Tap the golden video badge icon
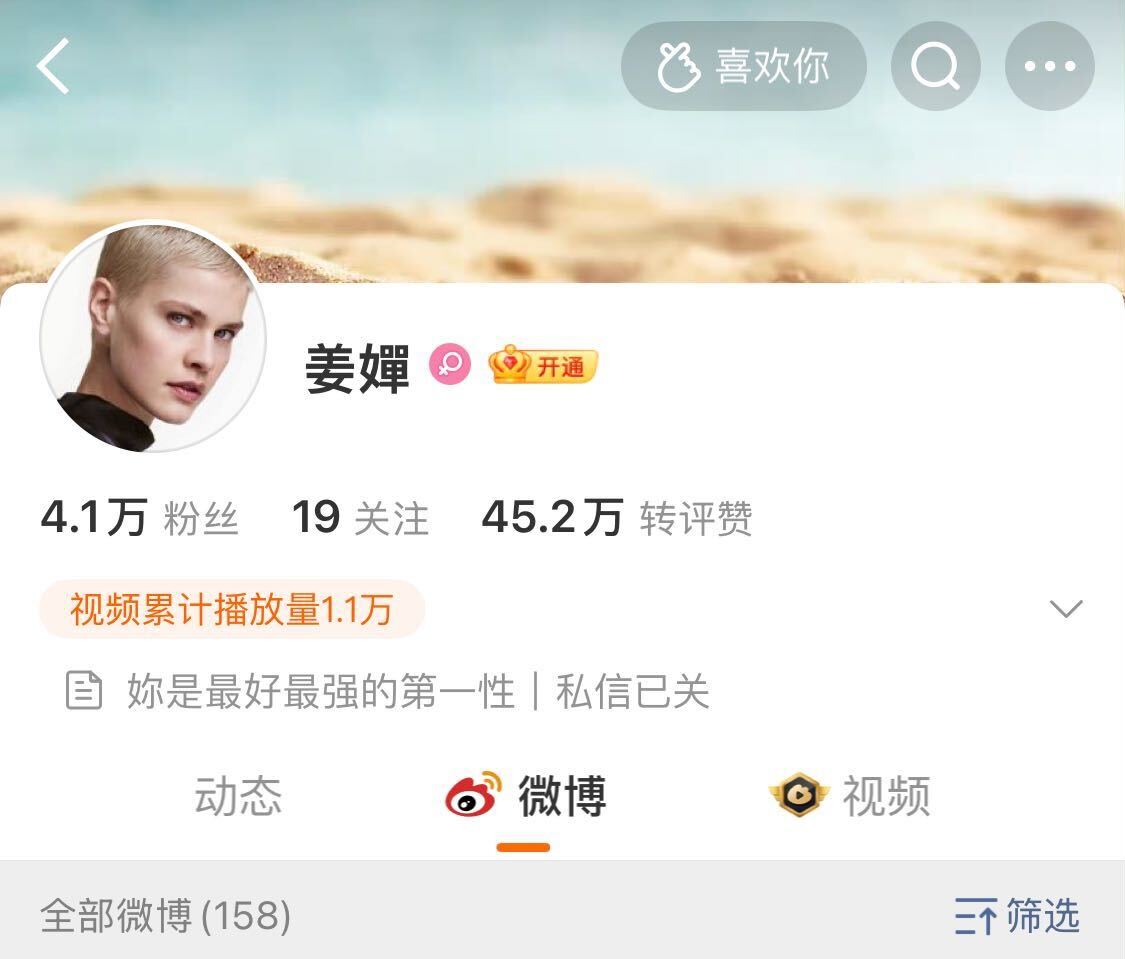Viewport: 1125px width, 959px height. tap(799, 795)
